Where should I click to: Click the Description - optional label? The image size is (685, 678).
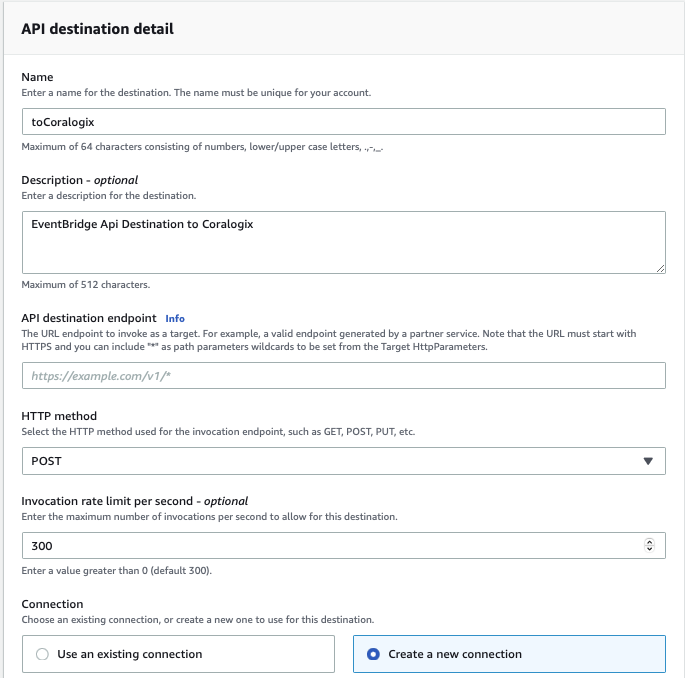(80, 180)
